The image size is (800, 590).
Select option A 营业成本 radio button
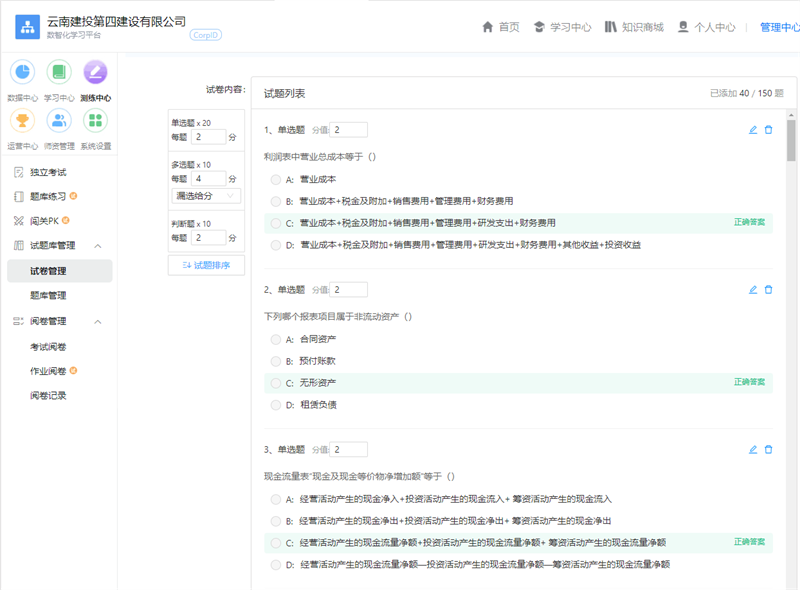pos(276,180)
